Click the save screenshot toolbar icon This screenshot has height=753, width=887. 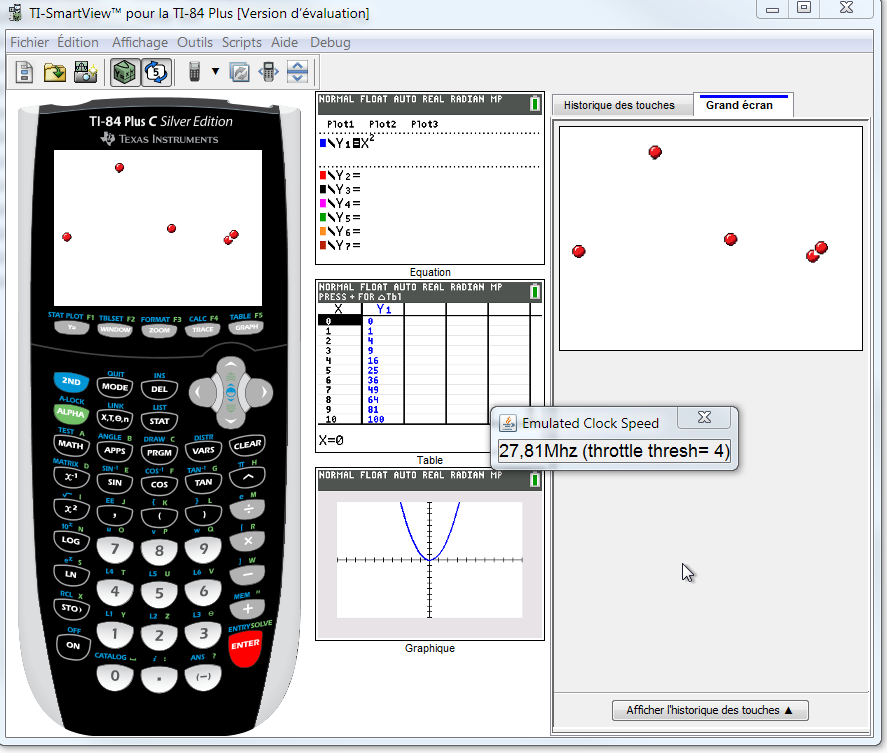(x=85, y=72)
